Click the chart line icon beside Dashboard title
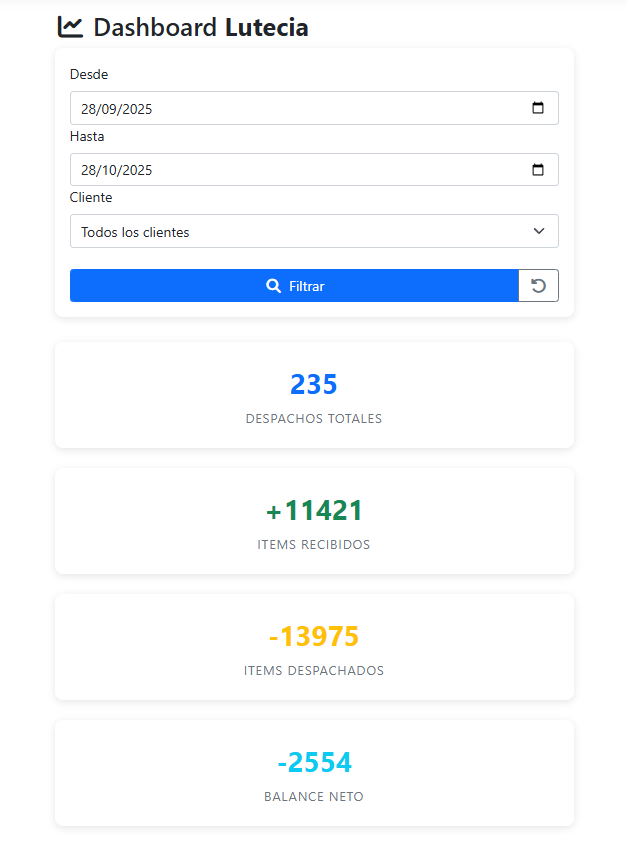This screenshot has height=841, width=627. point(70,27)
